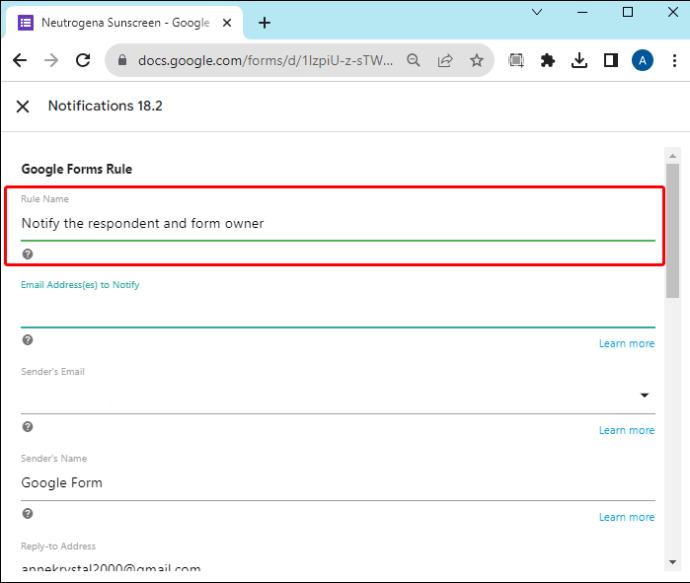690x583 pixels.
Task: Edit the Rule Name field
Action: coord(338,224)
